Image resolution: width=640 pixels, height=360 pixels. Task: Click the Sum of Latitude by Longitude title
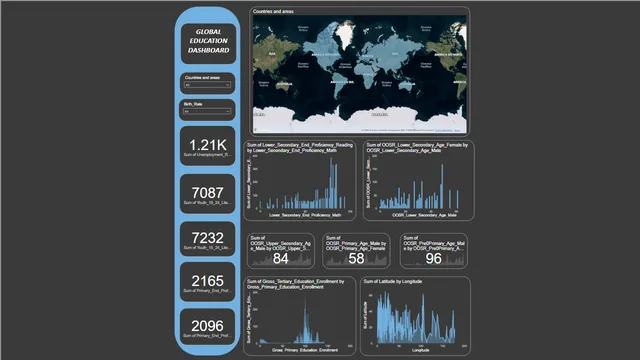(393, 282)
